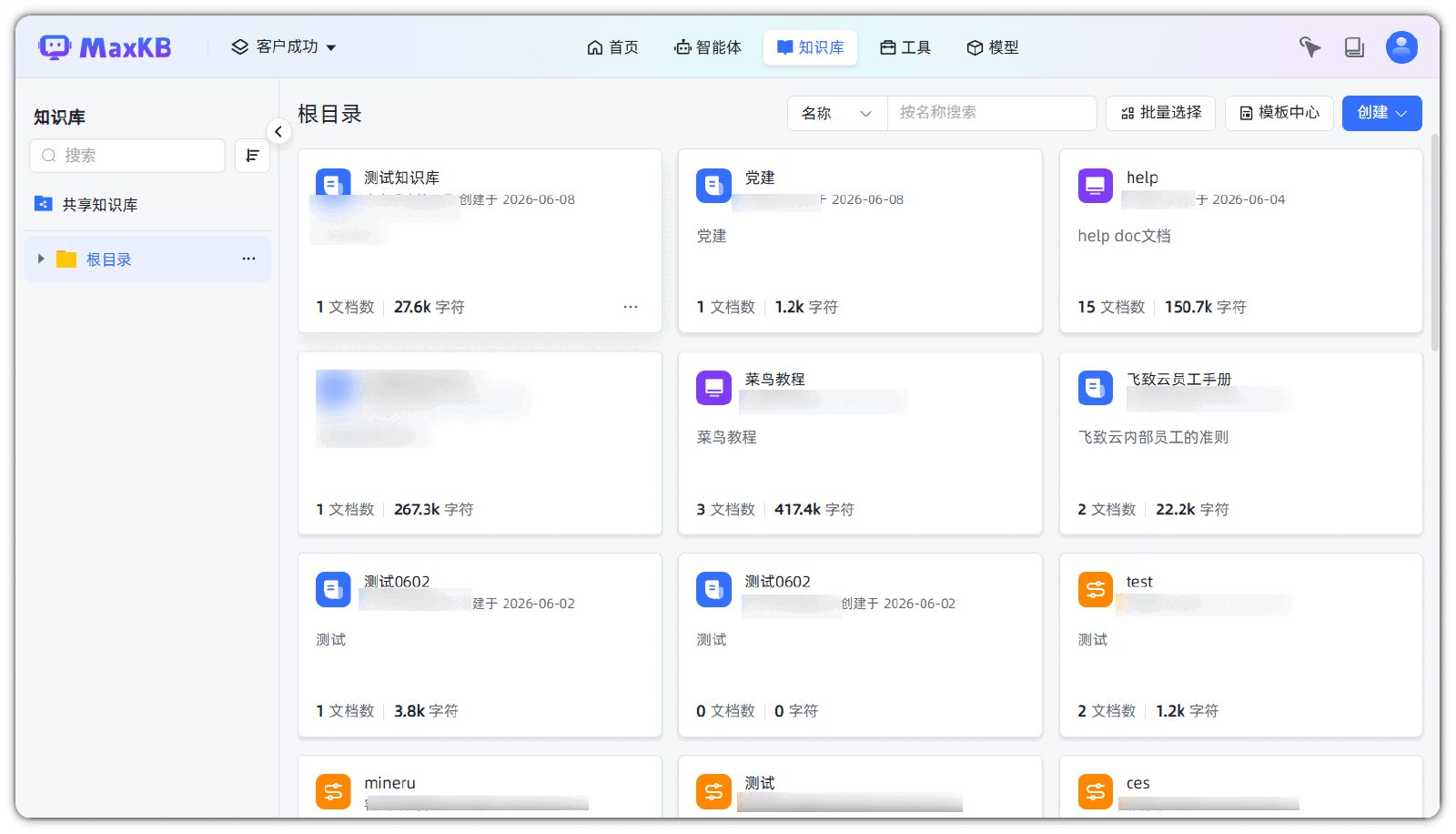This screenshot has width=1456, height=834.
Task: Switch to the 智能体 tab
Action: [x=708, y=47]
